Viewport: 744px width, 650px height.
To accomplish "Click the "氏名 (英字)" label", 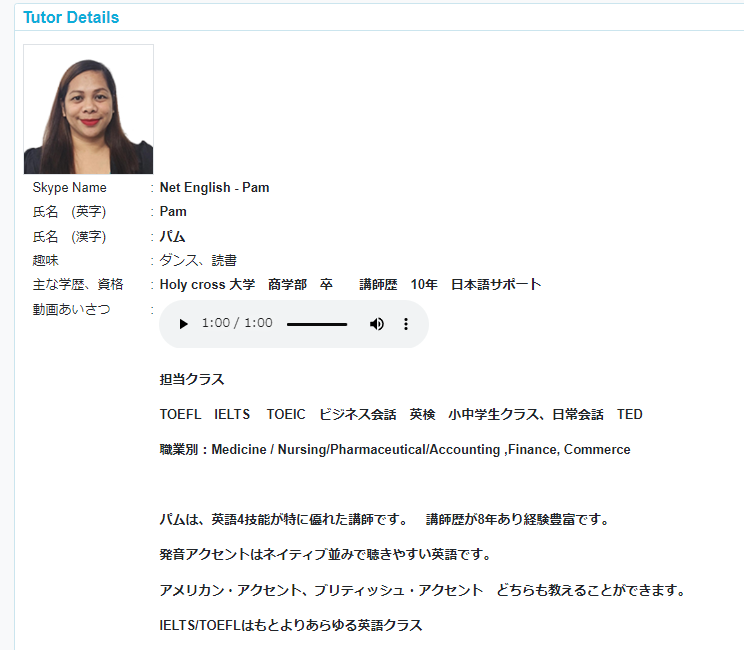I will (x=69, y=212).
